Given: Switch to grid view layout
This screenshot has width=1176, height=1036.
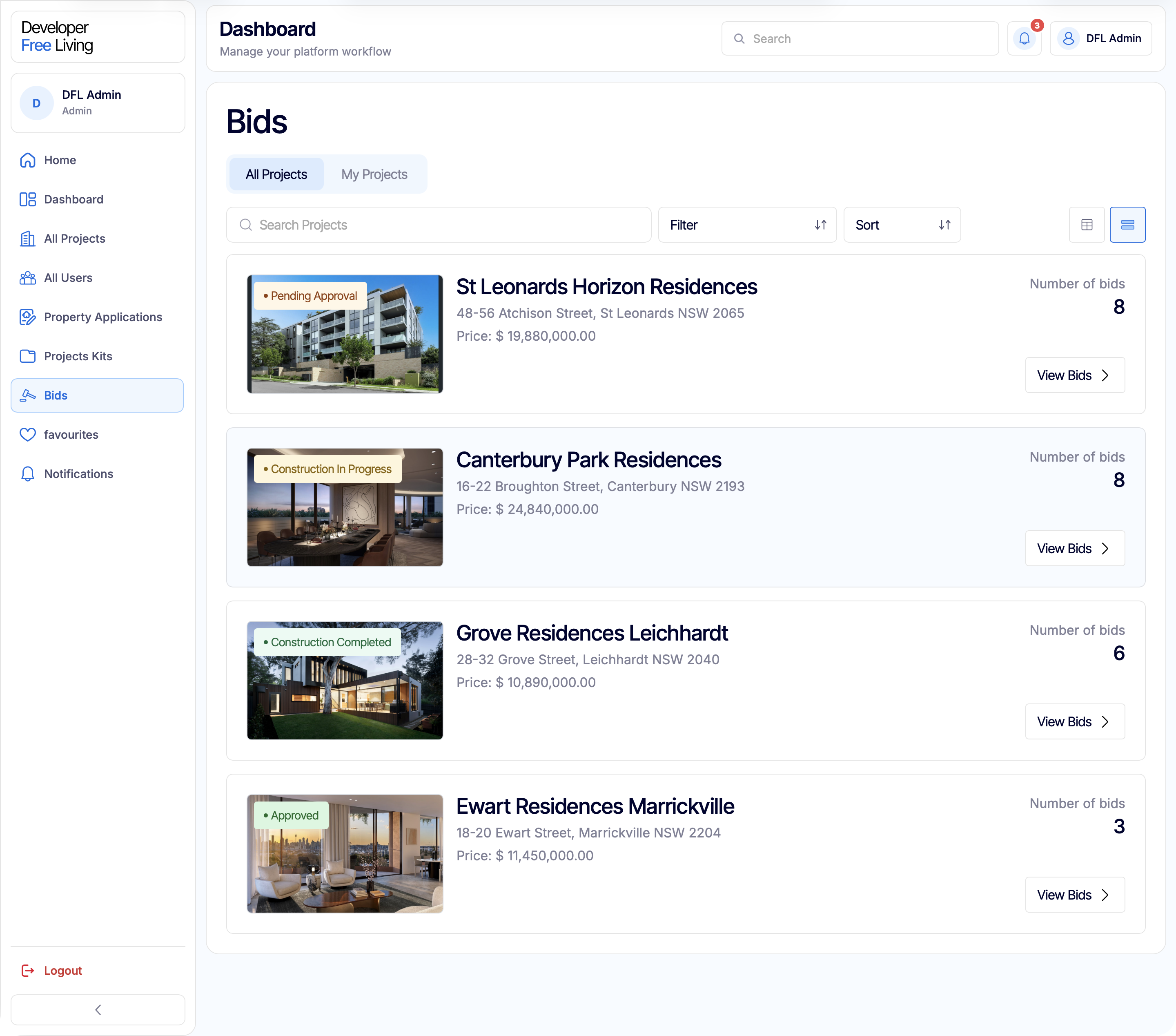Looking at the screenshot, I should click(x=1086, y=224).
